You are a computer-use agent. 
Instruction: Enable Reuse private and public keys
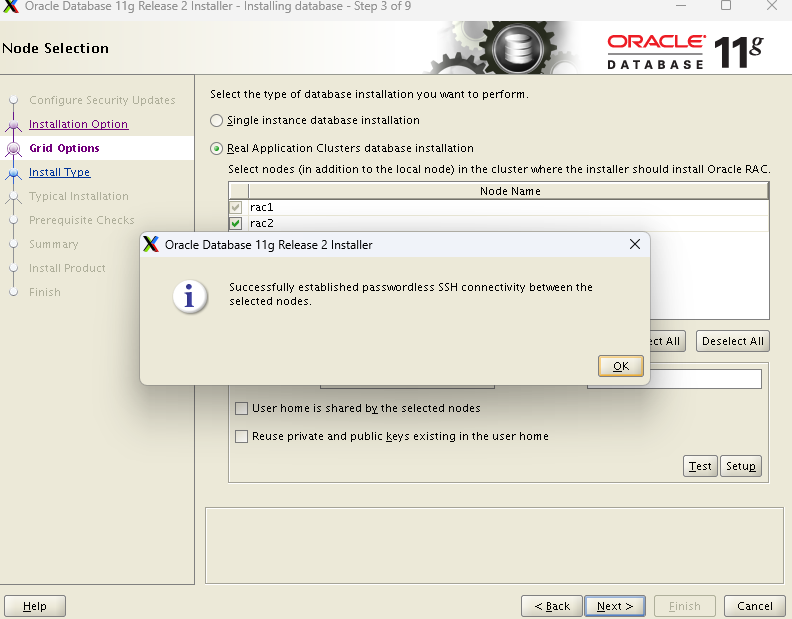pyautogui.click(x=241, y=436)
